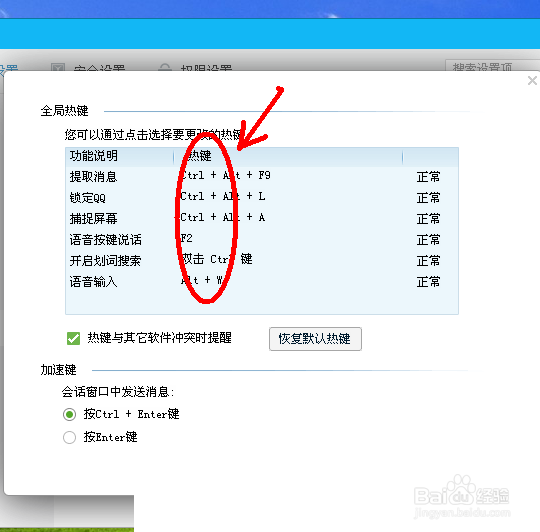Screen dimensions: 540x532
Task: Select the 开启划词搜索 row
Action: (x=262, y=261)
